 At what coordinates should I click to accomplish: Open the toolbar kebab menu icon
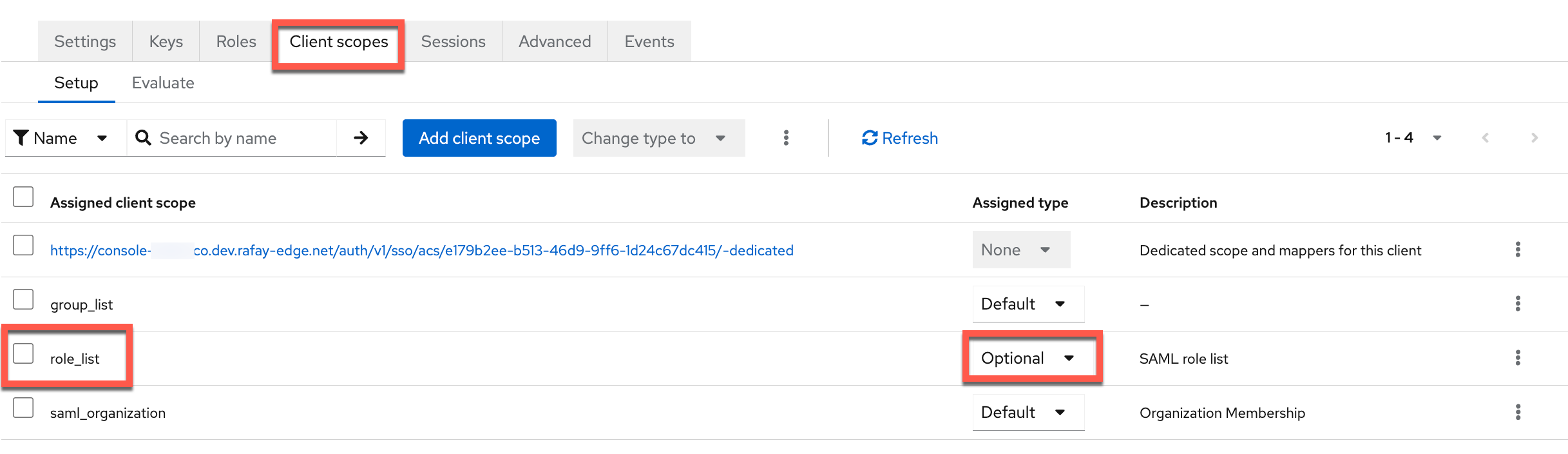point(786,138)
